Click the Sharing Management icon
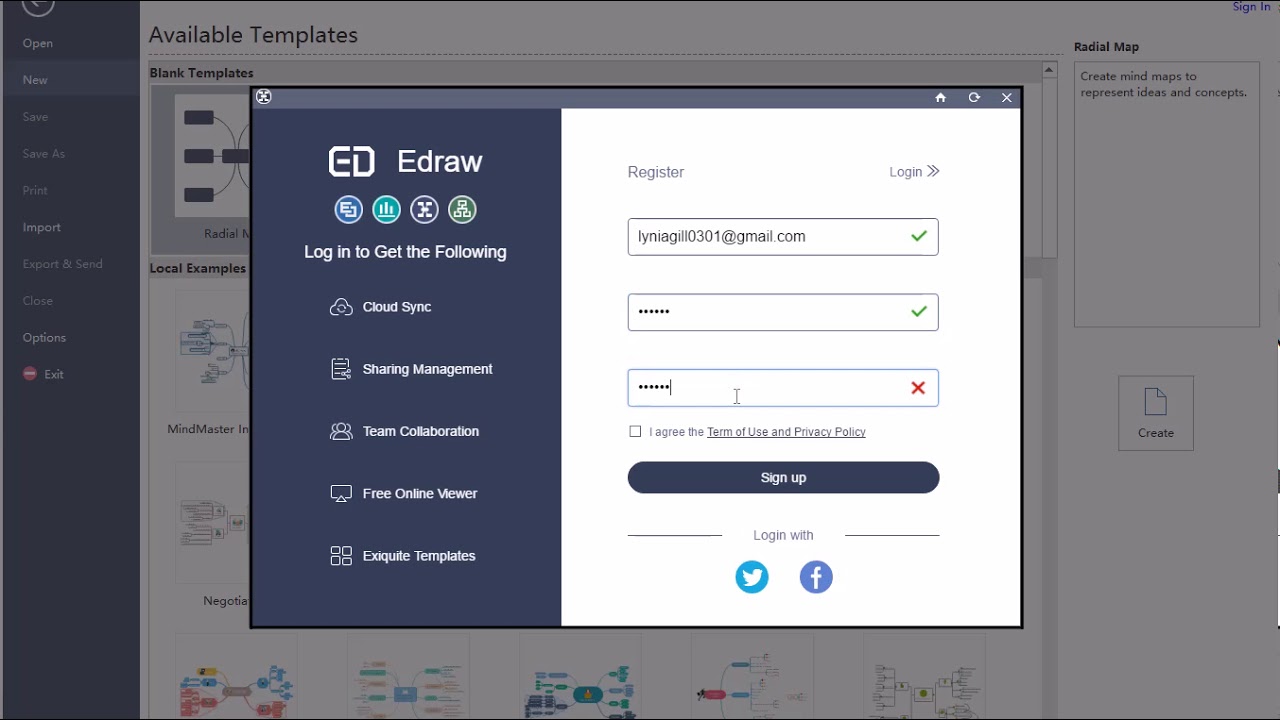This screenshot has height=720, width=1280. click(x=341, y=369)
